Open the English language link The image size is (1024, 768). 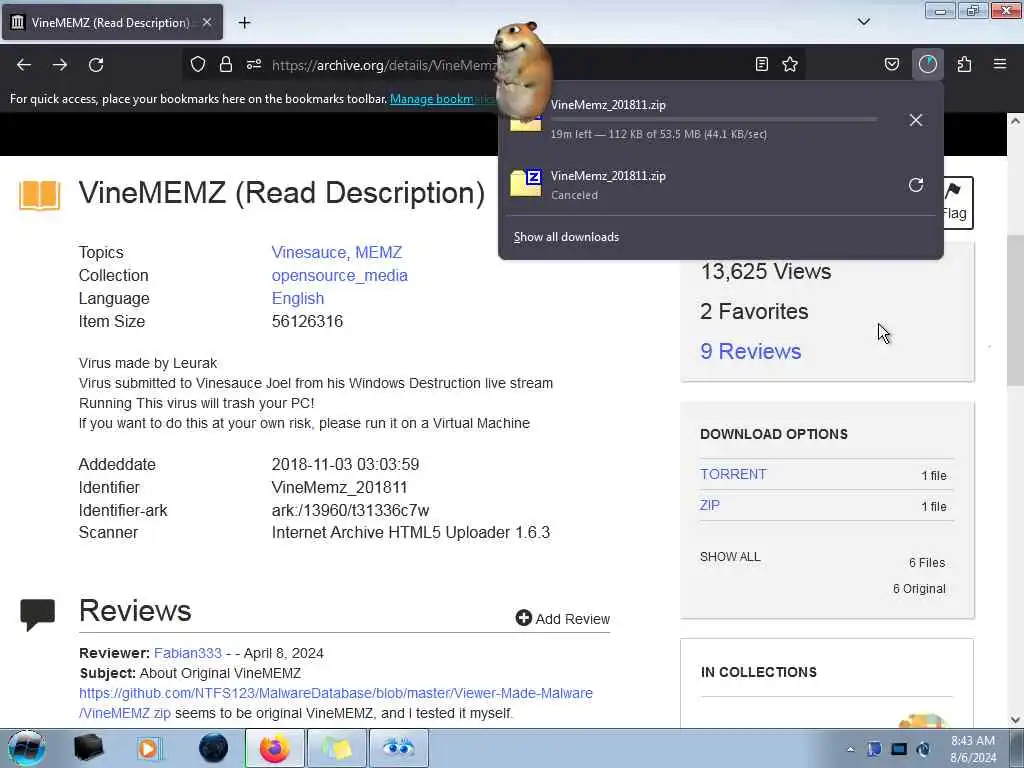298,298
